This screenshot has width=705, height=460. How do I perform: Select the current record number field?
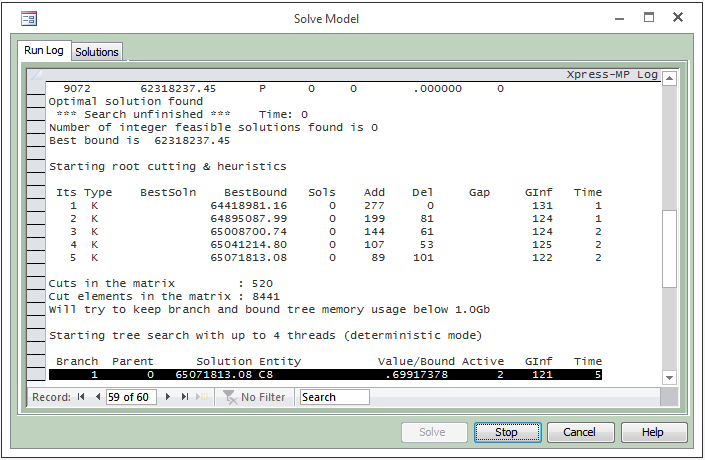(131, 397)
